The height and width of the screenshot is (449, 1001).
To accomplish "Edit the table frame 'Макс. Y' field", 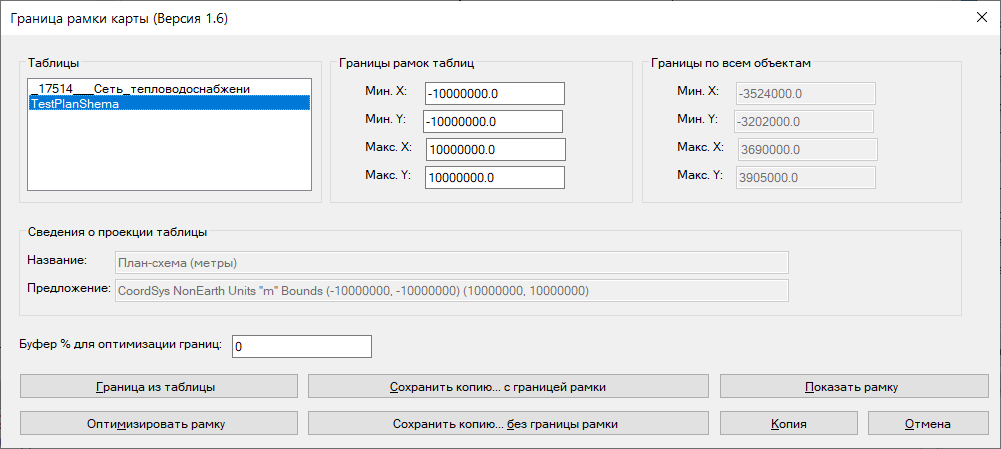I will [495, 177].
